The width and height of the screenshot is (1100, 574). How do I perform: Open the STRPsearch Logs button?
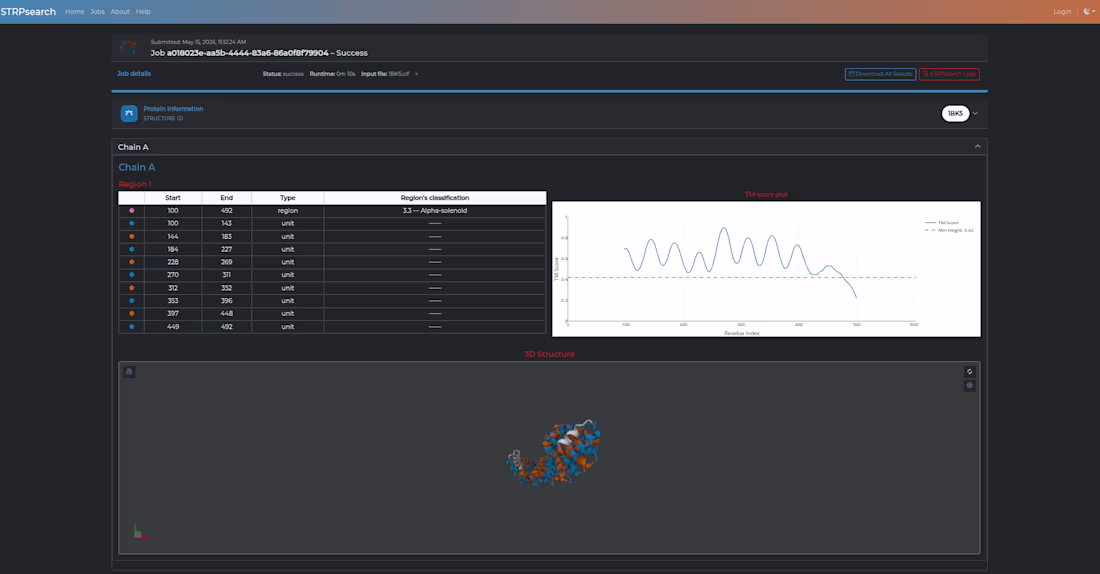point(949,74)
